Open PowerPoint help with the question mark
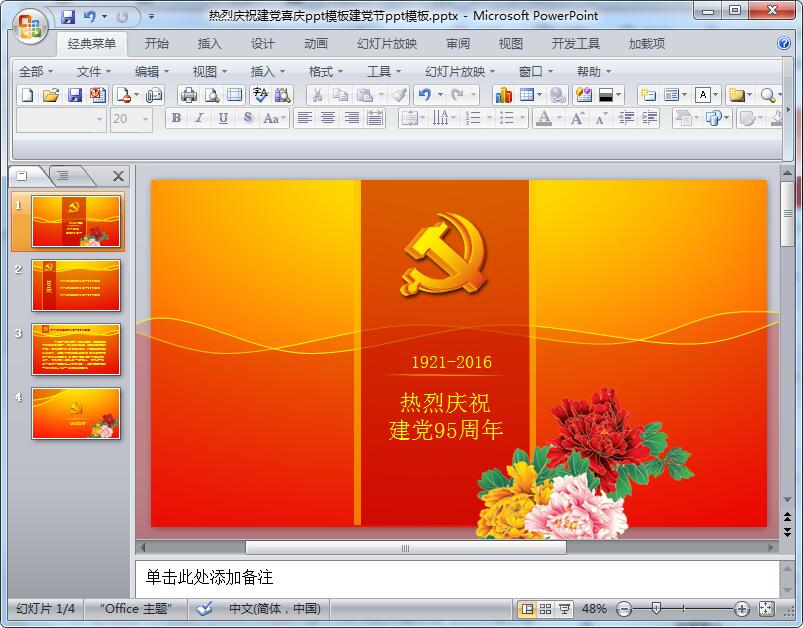Viewport: 803px width, 628px height. 784,43
